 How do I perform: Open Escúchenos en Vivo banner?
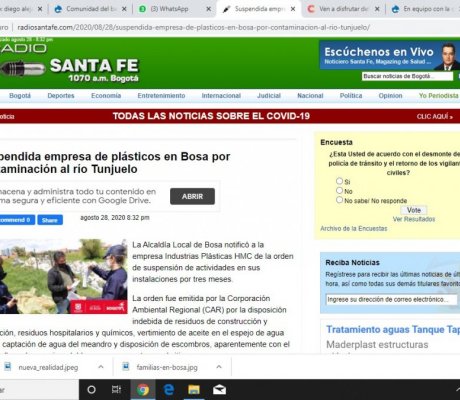coord(389,55)
